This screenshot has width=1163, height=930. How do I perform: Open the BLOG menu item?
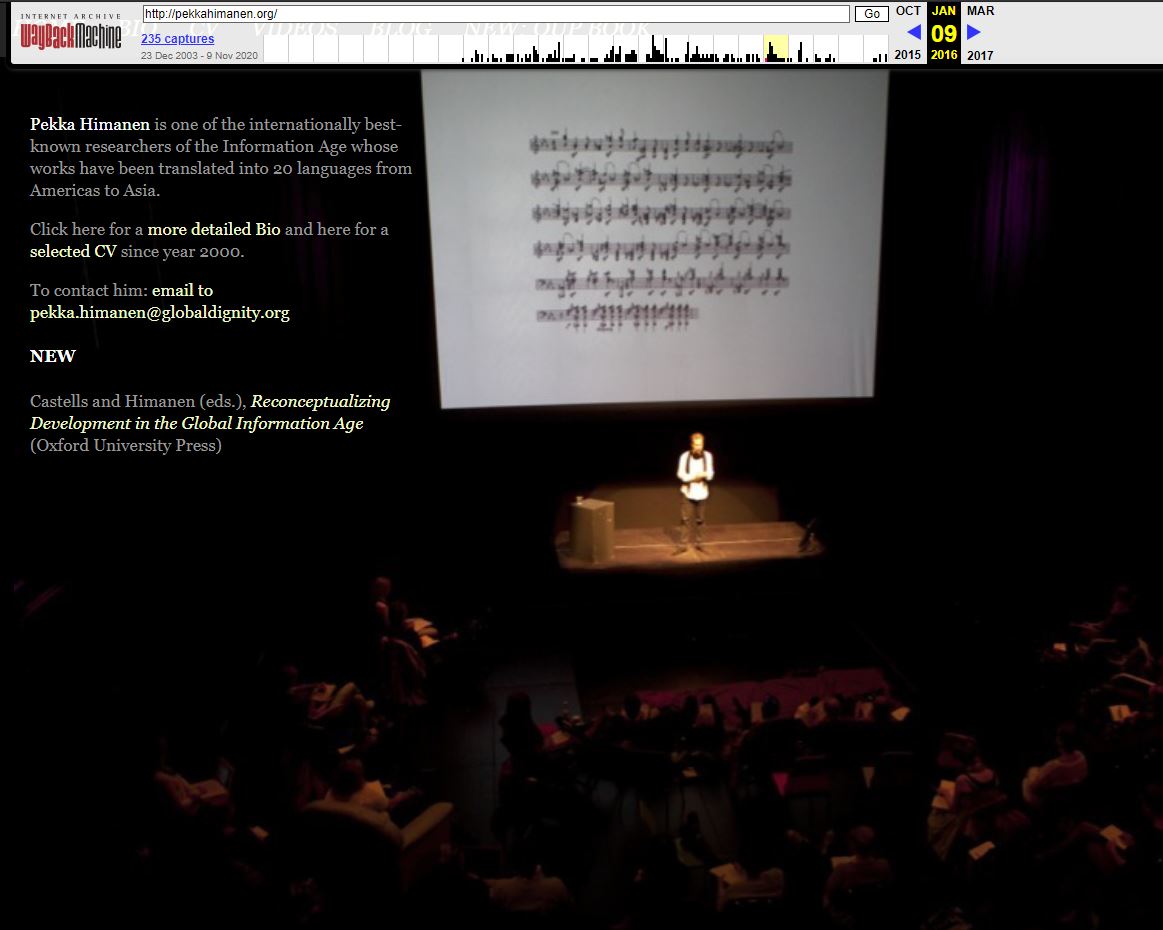click(x=401, y=29)
